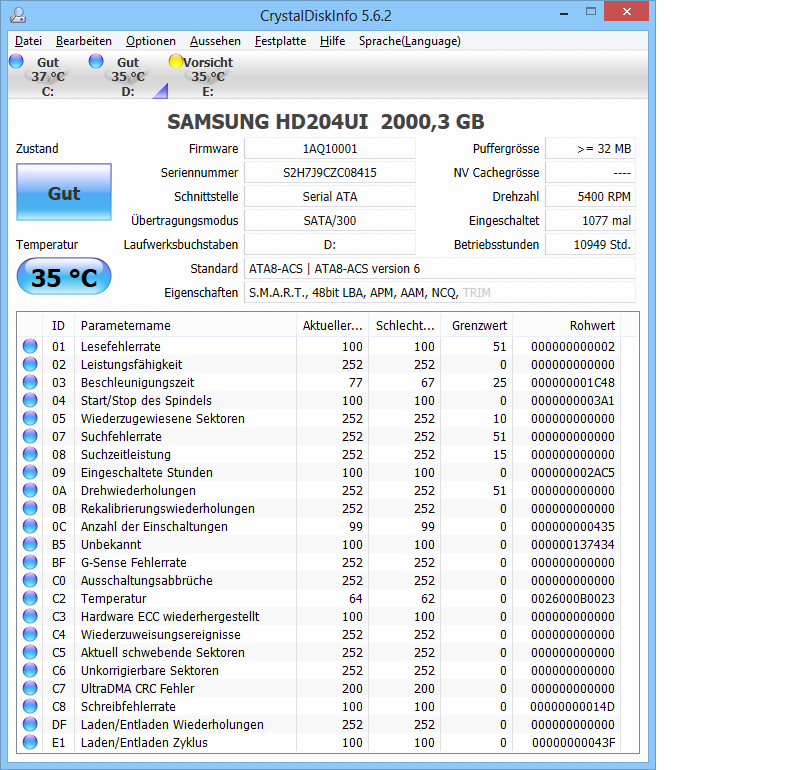
Task: Click the yellow Vorsicht status orb
Action: click(x=176, y=61)
